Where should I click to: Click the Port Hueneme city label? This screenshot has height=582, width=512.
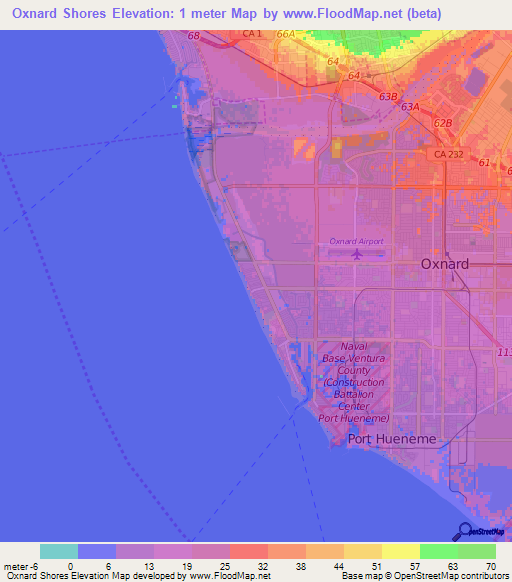(x=392, y=439)
